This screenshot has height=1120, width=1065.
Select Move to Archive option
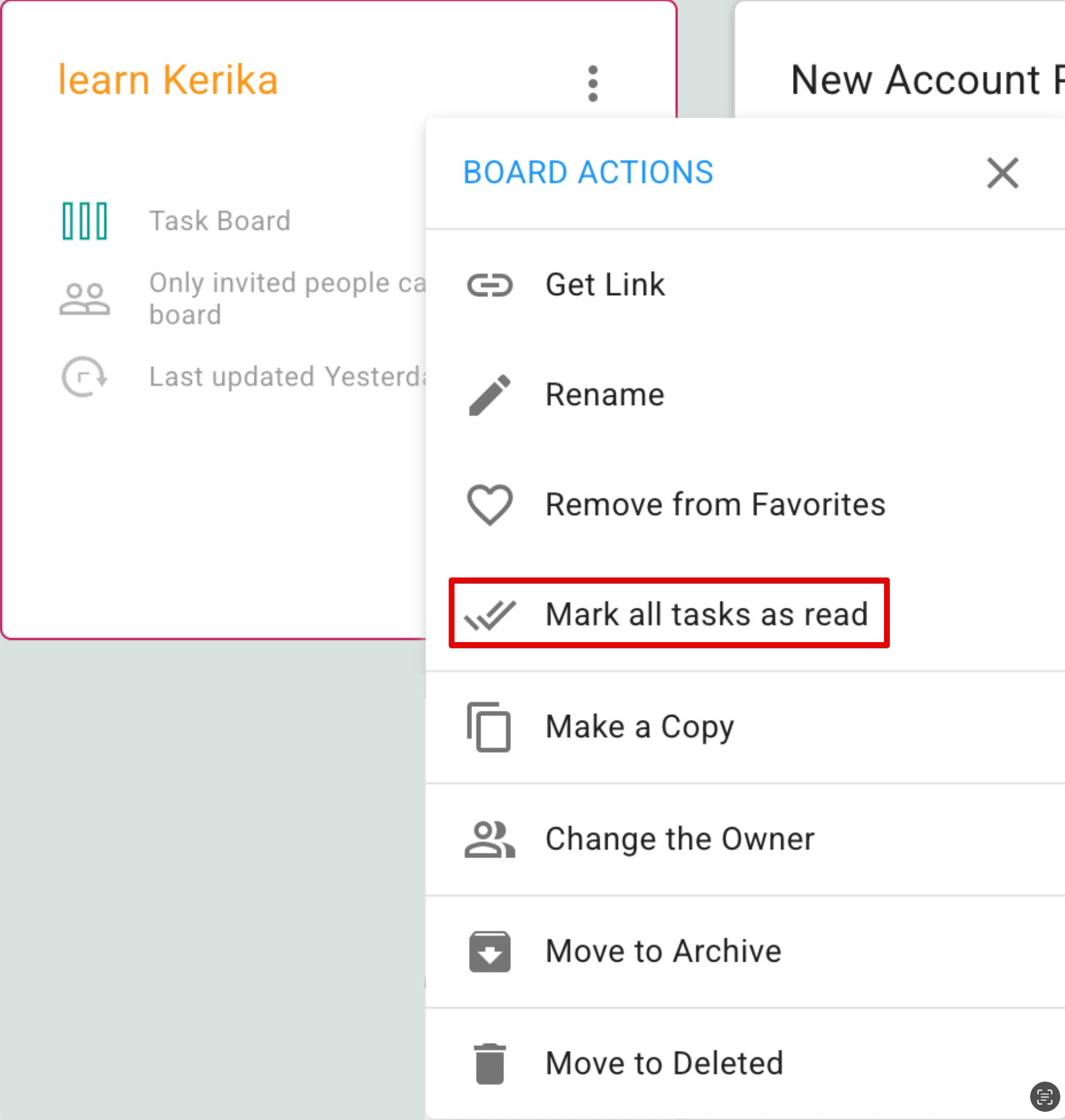point(662,951)
